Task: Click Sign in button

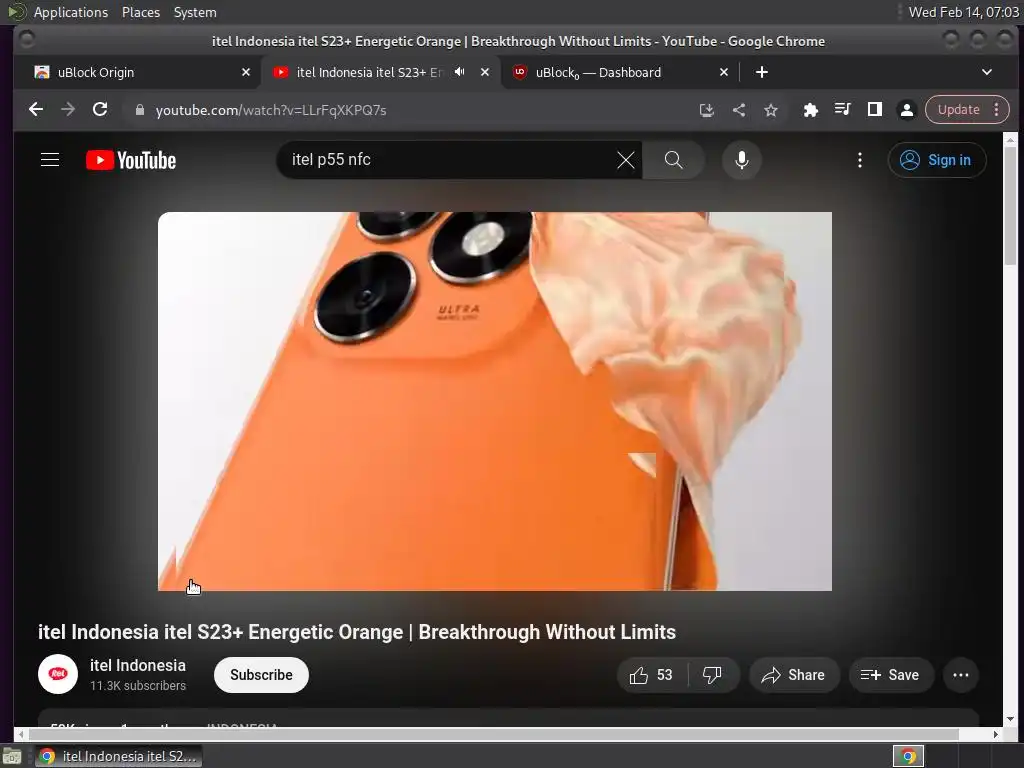Action: pos(936,160)
